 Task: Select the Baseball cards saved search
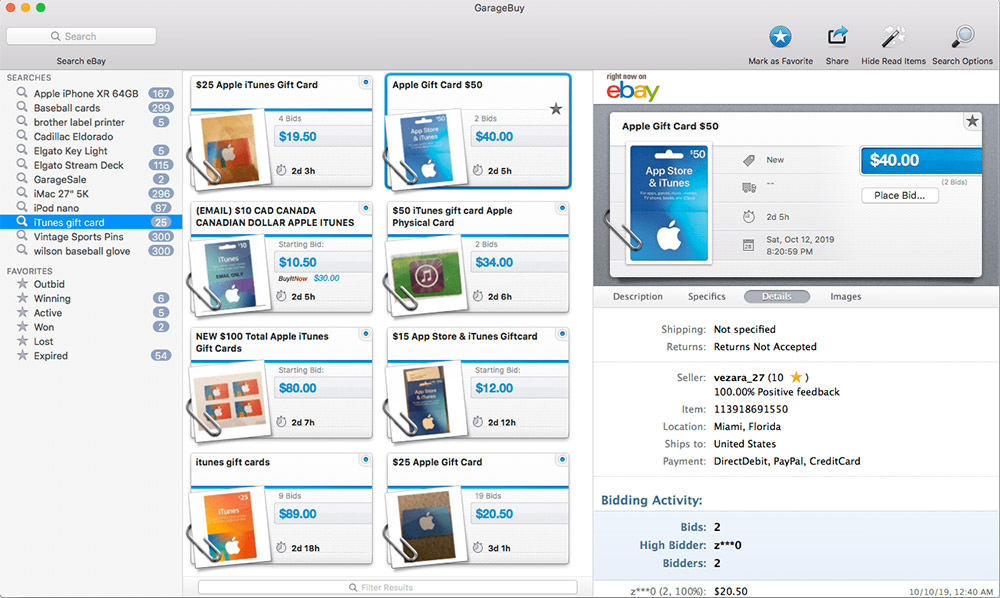coord(91,108)
